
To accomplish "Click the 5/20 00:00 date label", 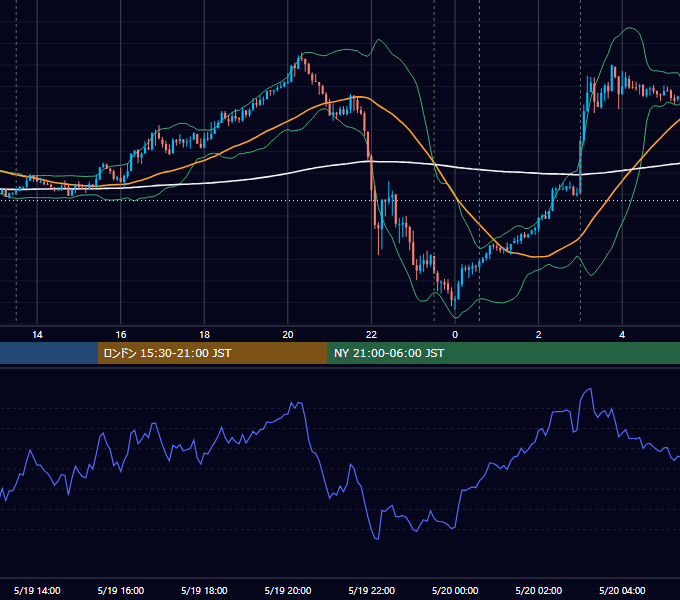I will [x=455, y=590].
